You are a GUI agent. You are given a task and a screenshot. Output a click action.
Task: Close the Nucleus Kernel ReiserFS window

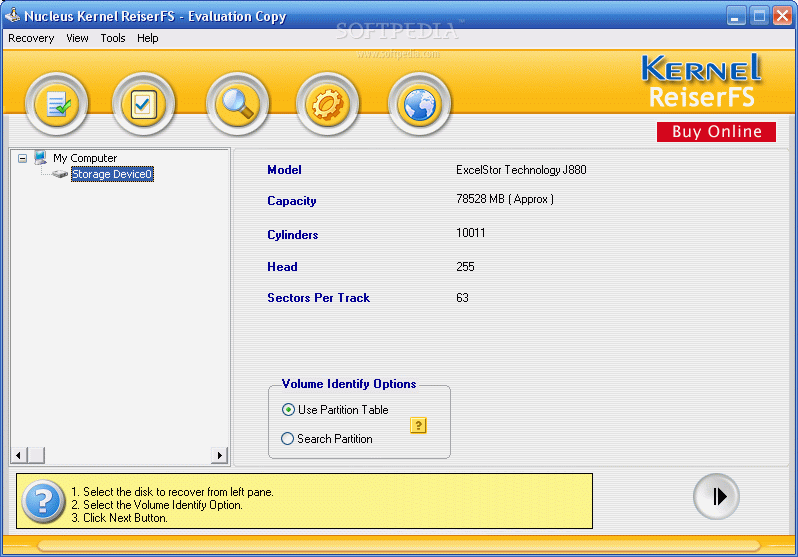click(x=782, y=16)
